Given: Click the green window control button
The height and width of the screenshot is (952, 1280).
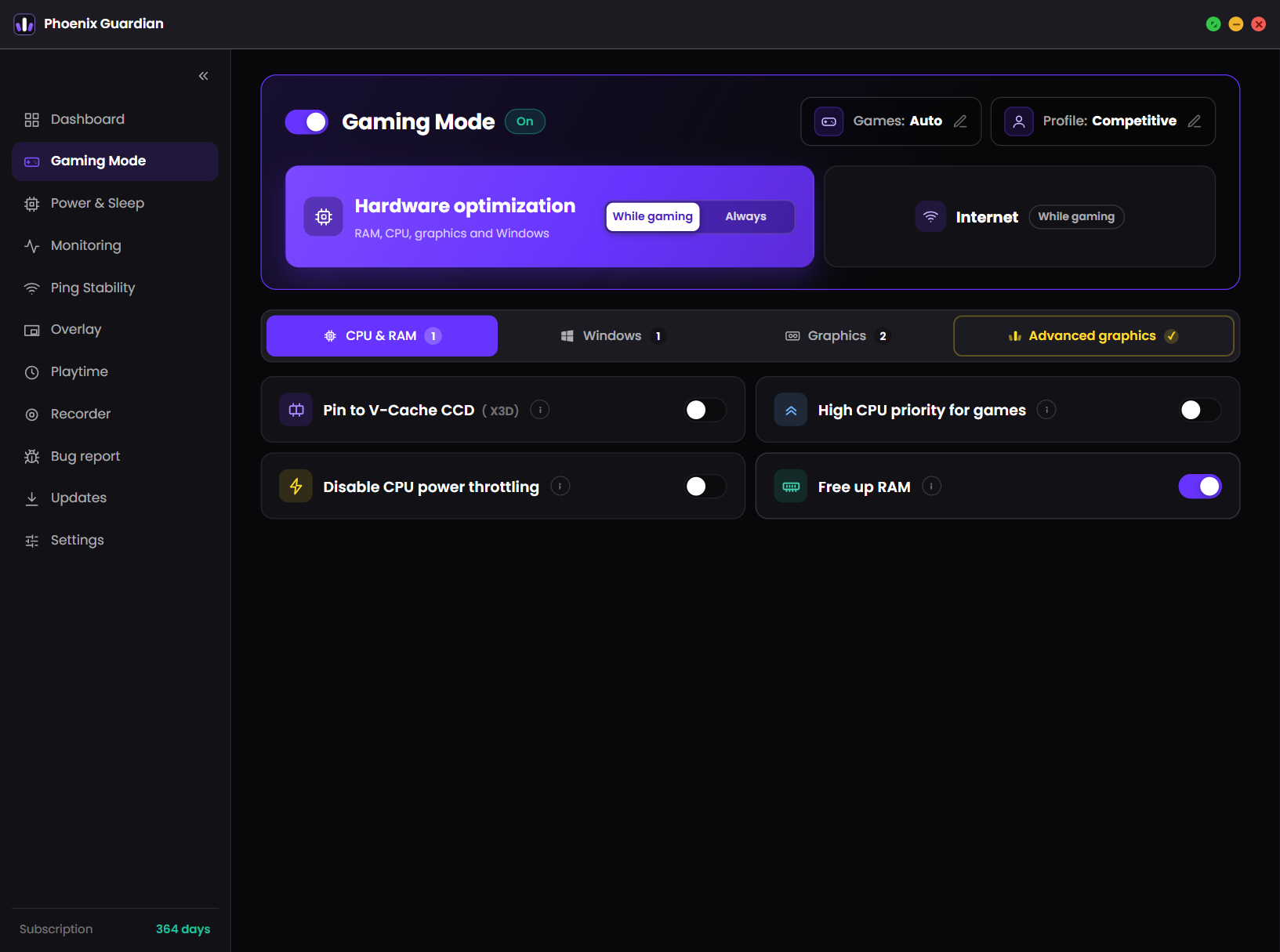Looking at the screenshot, I should click(1213, 24).
